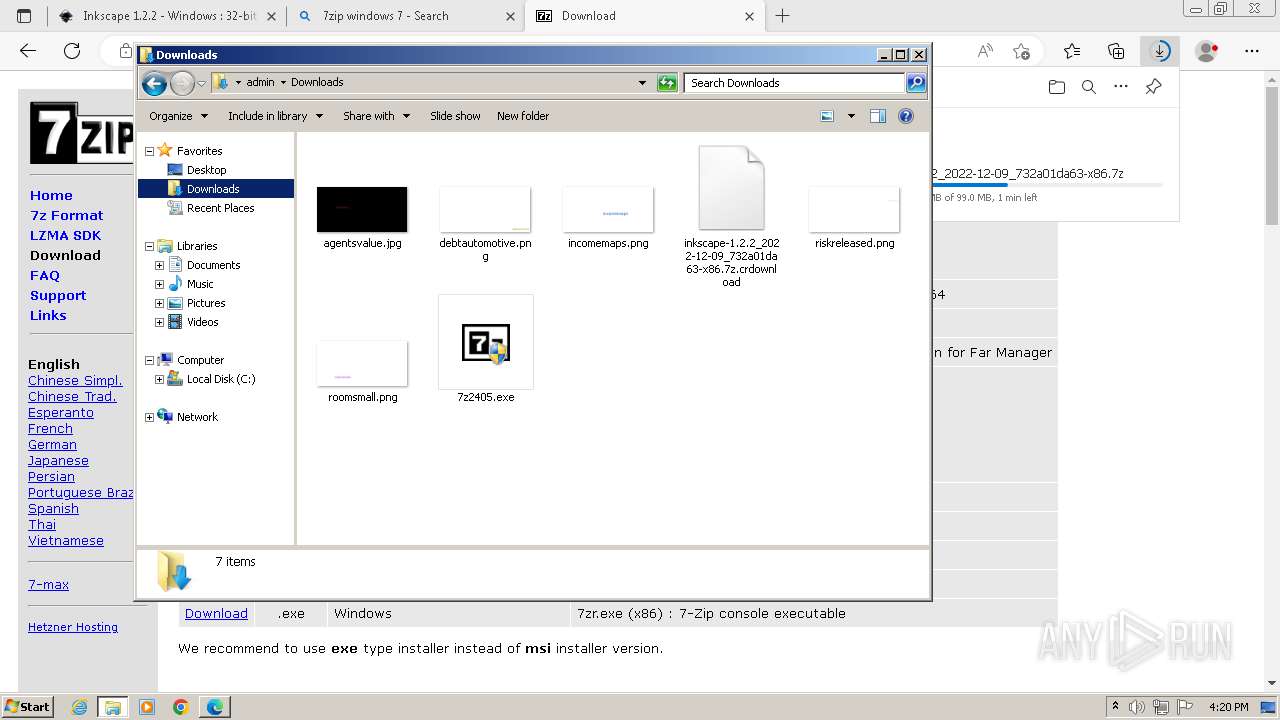
Task: Click New folder button
Action: (x=523, y=116)
